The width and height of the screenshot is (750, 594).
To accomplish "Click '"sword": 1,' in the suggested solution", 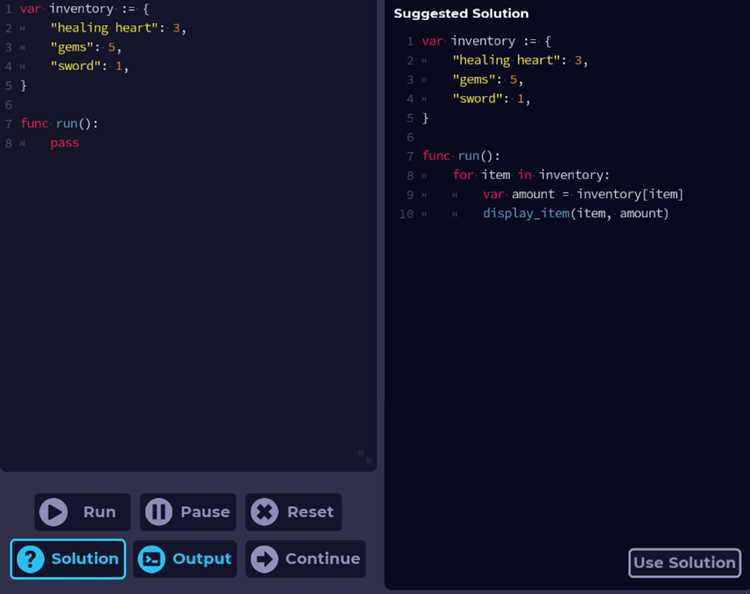I will [491, 99].
